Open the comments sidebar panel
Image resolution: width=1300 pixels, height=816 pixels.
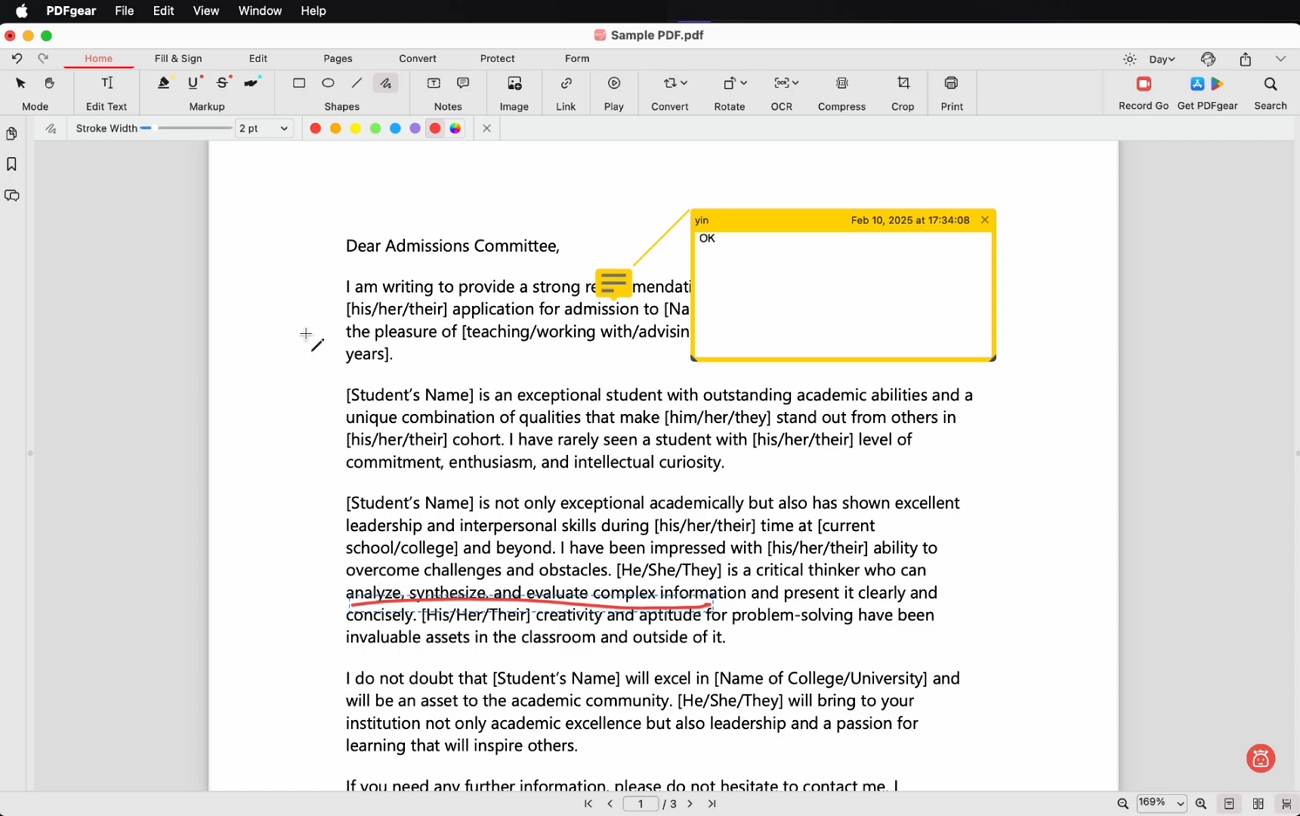pos(12,196)
